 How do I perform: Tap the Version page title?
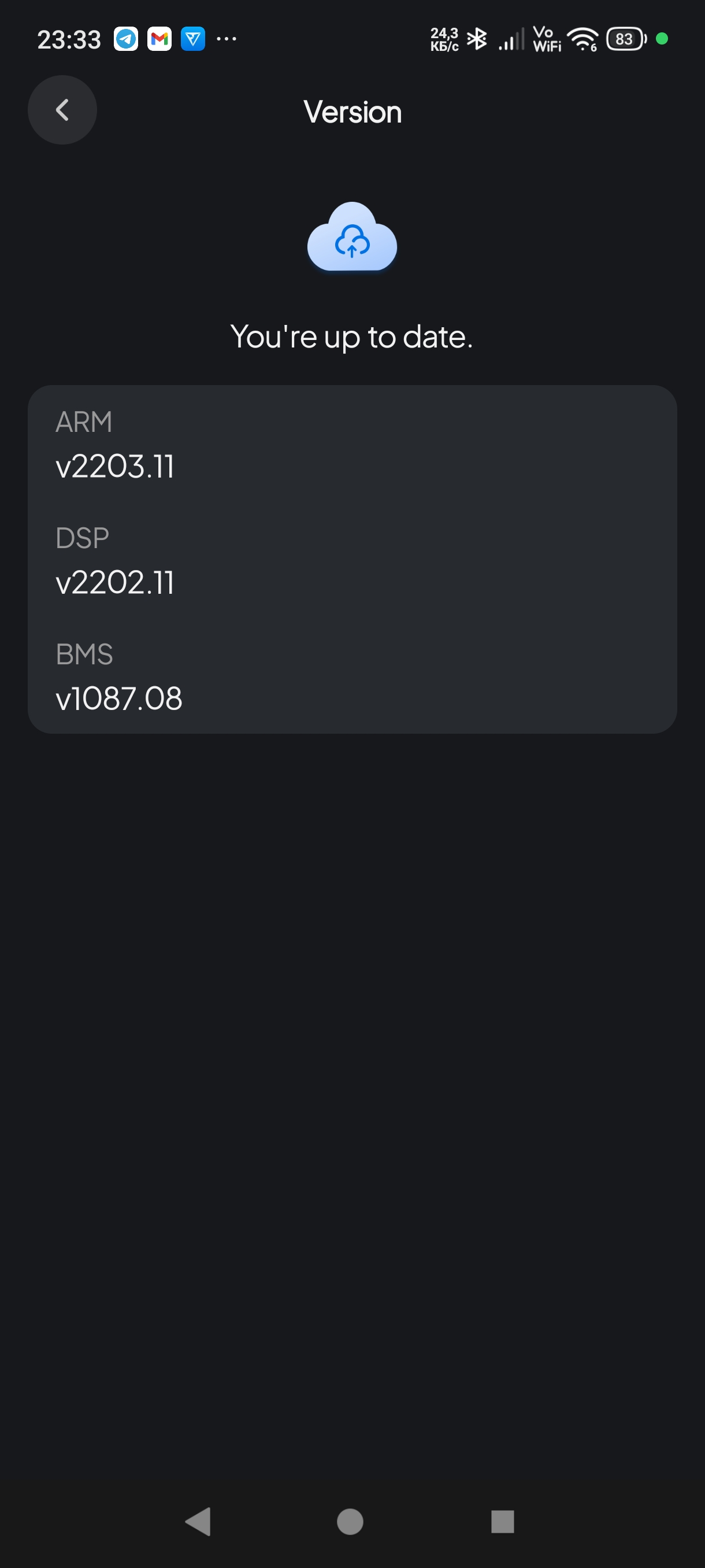click(x=352, y=112)
